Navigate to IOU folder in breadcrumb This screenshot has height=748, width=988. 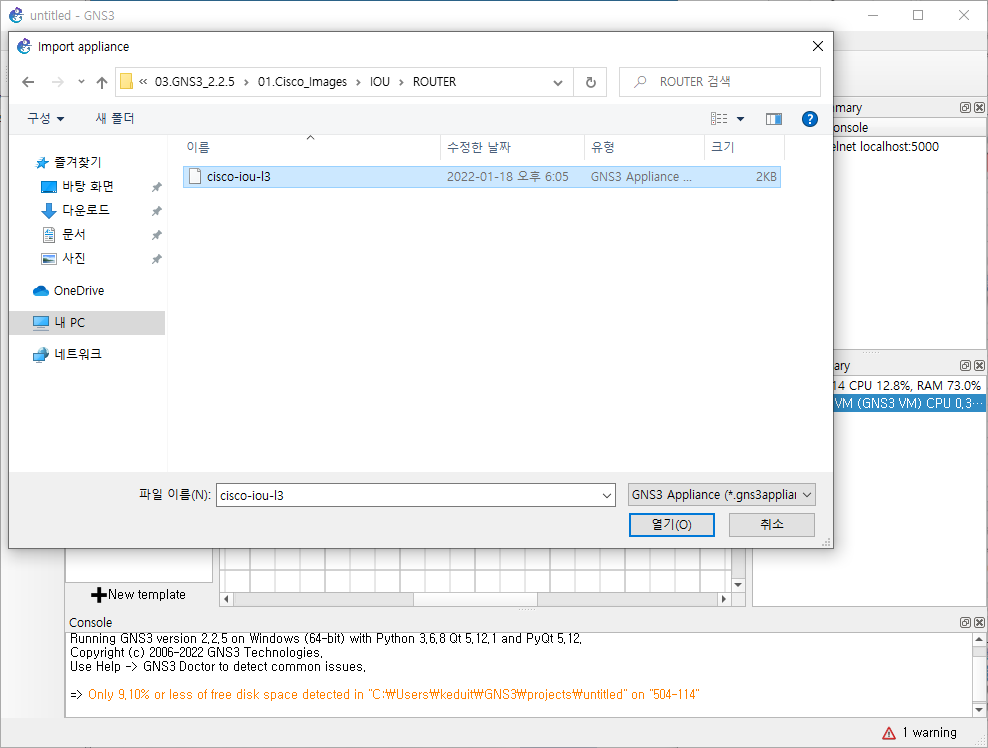(x=380, y=82)
